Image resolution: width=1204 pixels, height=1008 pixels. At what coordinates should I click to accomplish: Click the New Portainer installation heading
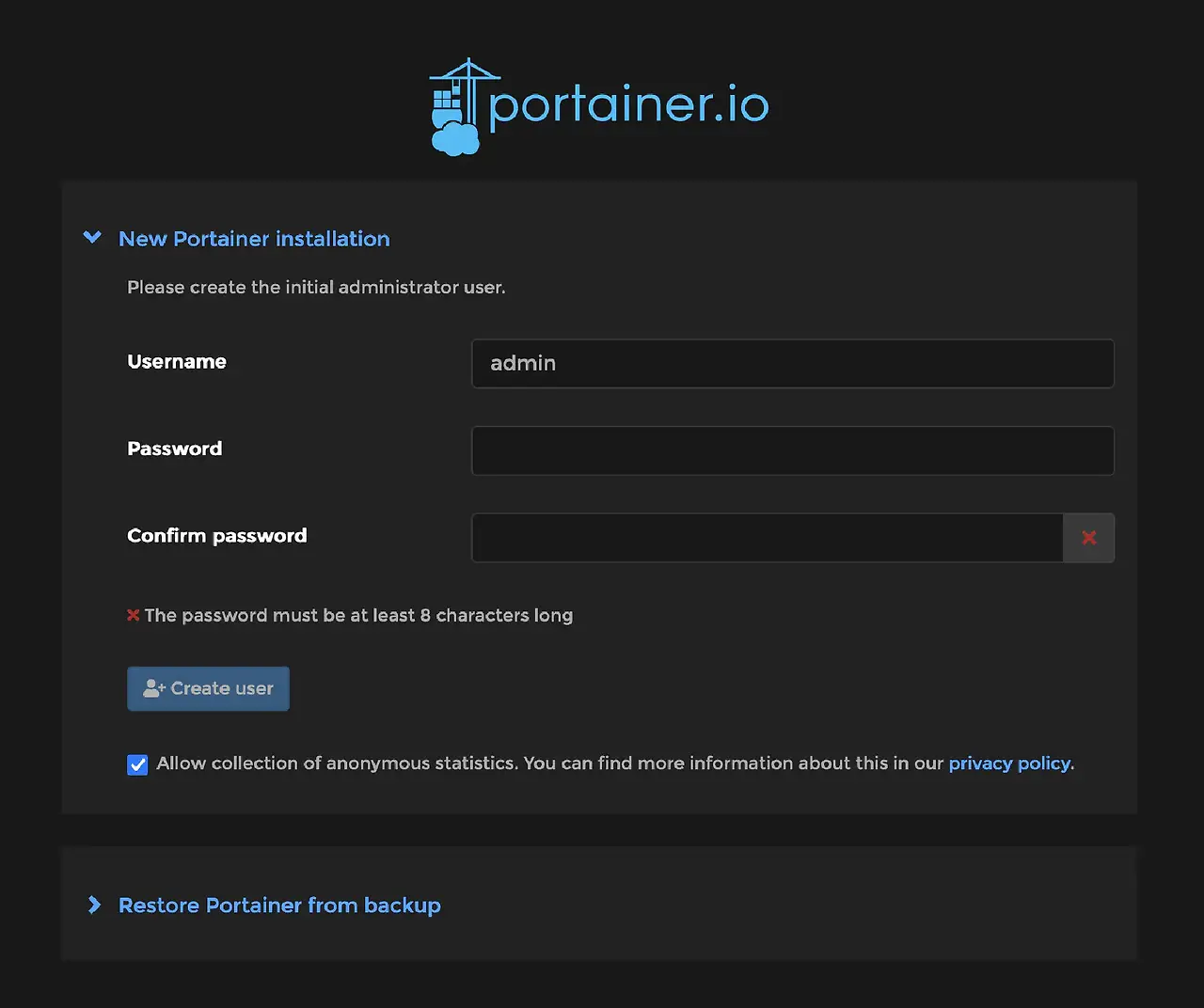coord(254,239)
